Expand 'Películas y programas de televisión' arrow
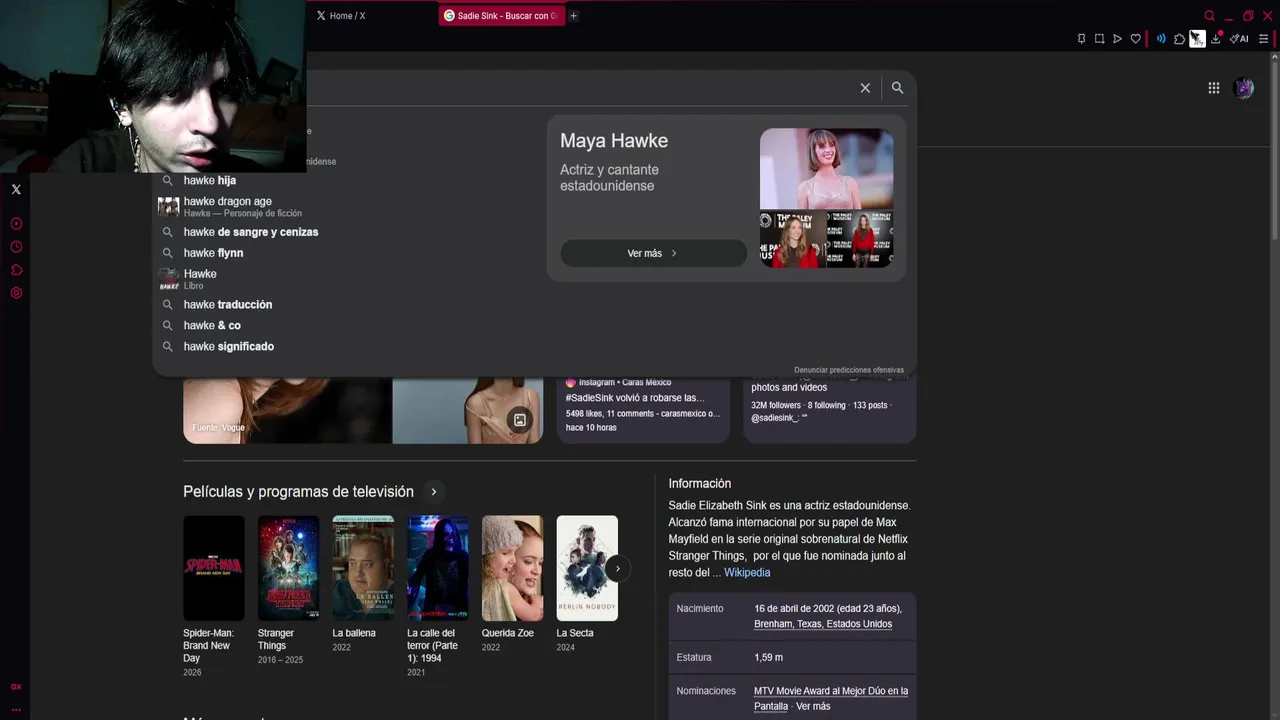Image resolution: width=1280 pixels, height=720 pixels. click(433, 492)
